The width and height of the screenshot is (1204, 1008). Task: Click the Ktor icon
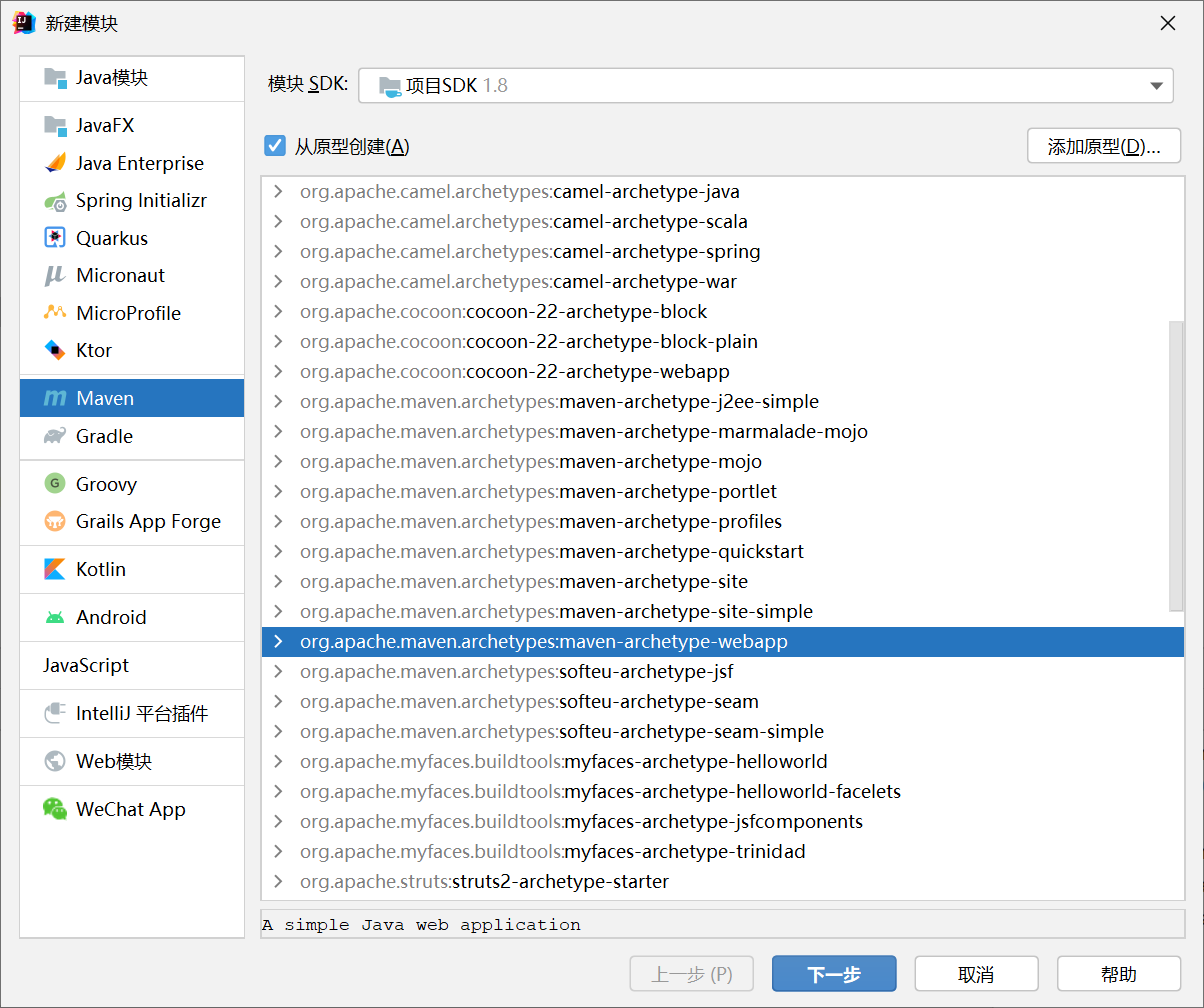coord(55,350)
